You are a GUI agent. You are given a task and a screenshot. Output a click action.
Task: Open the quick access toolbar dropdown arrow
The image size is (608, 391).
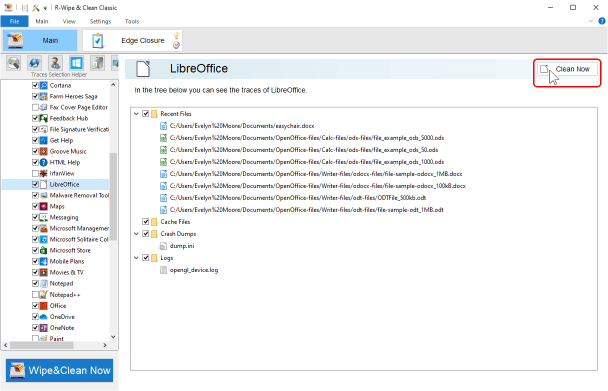[x=45, y=8]
